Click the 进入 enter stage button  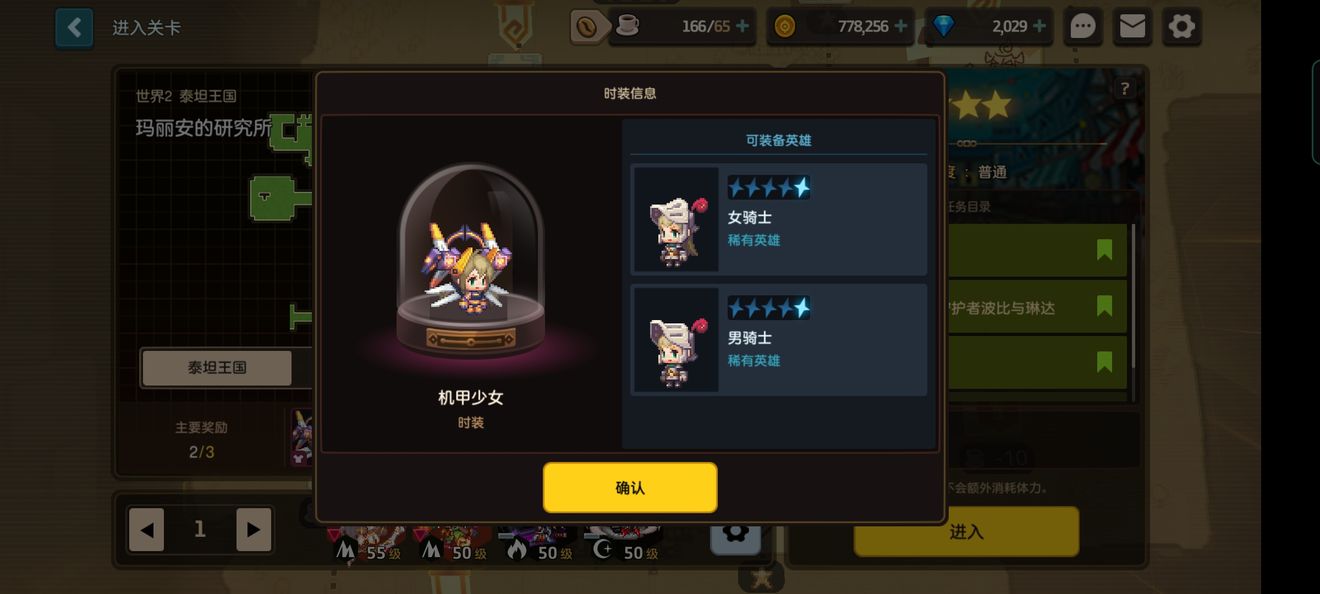966,532
